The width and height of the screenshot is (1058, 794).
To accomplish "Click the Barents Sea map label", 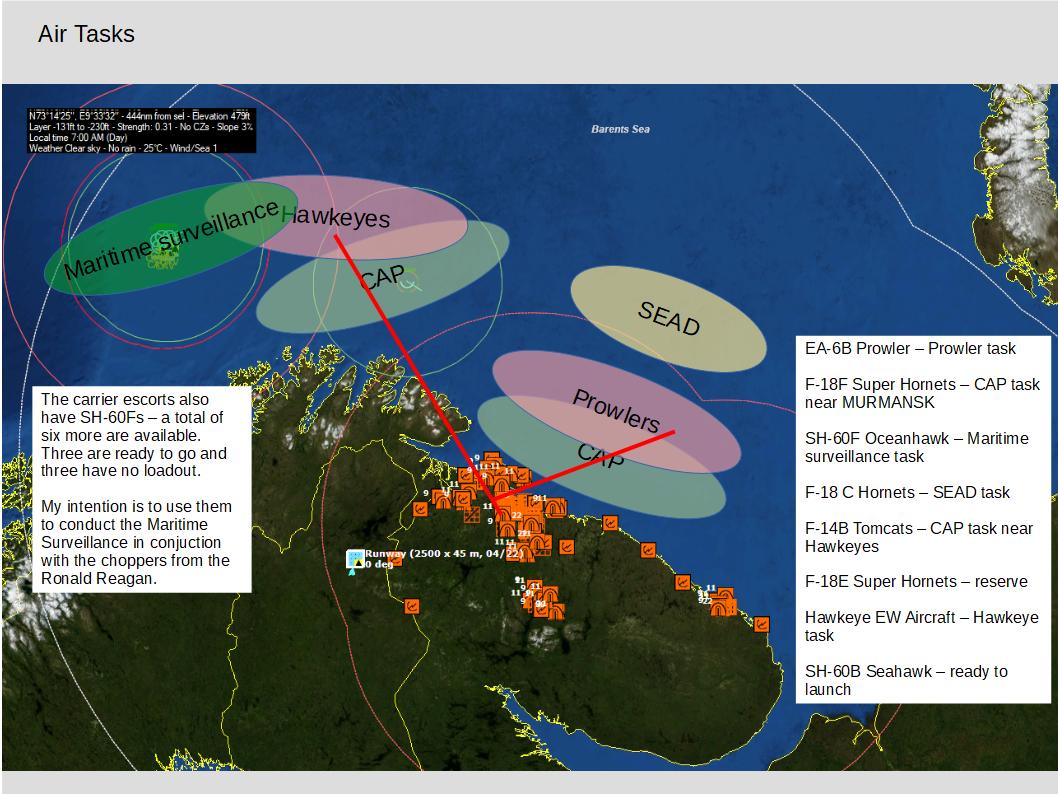I will (620, 129).
